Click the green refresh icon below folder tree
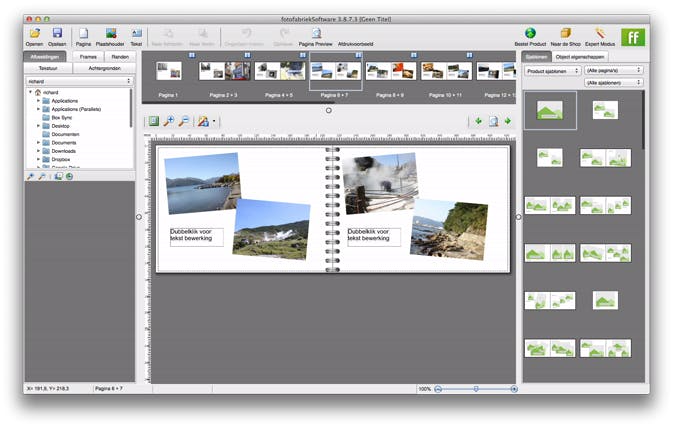Image resolution: width=674 pixels, height=428 pixels. point(69,176)
